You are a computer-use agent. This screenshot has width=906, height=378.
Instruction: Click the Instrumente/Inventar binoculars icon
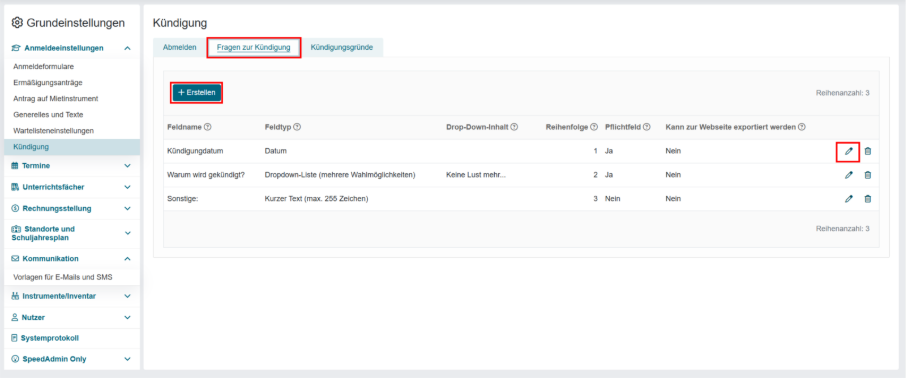coord(16,296)
